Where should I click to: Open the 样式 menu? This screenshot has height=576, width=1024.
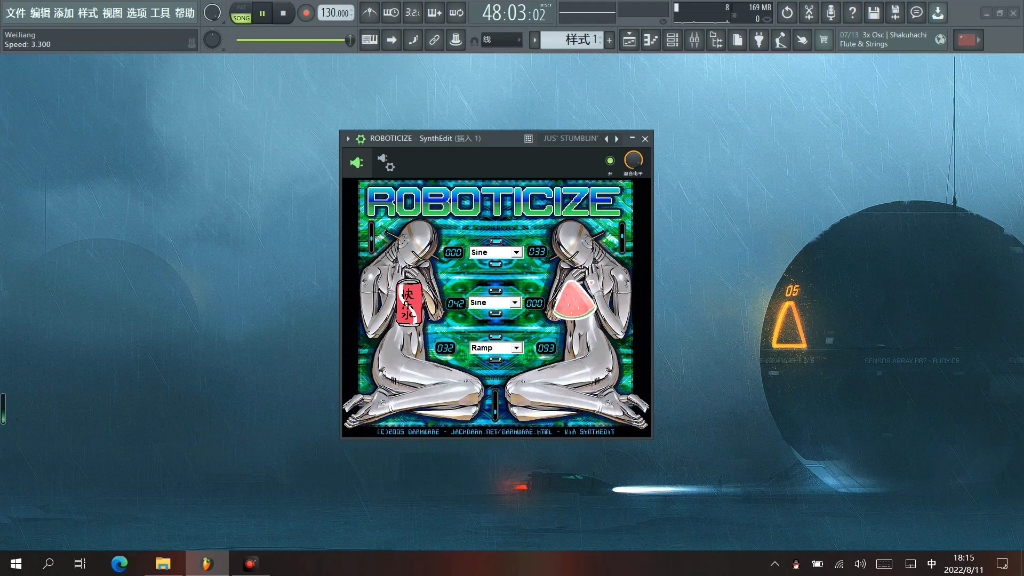88,13
